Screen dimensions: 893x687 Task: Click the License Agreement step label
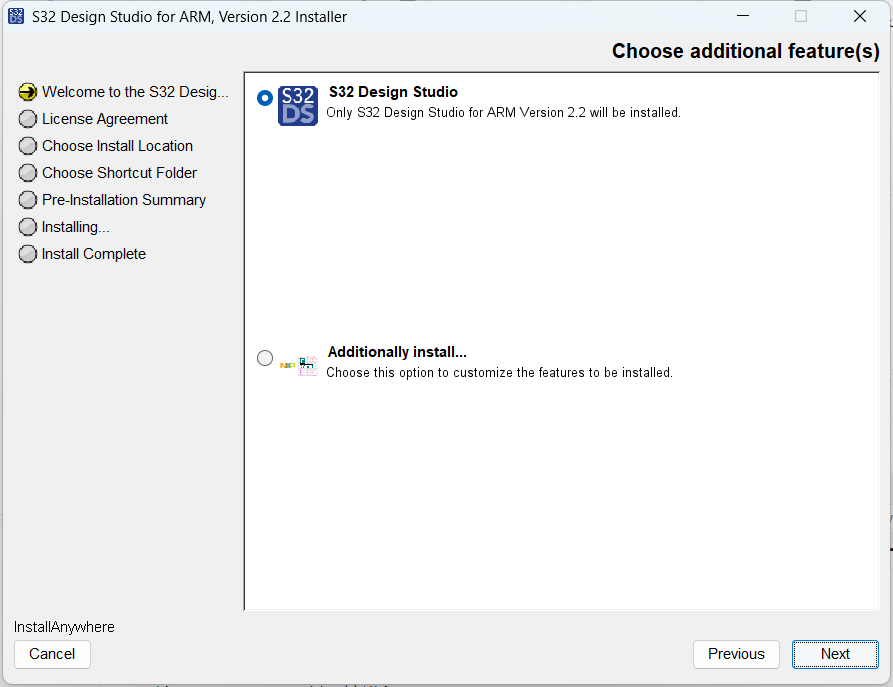click(x=105, y=119)
